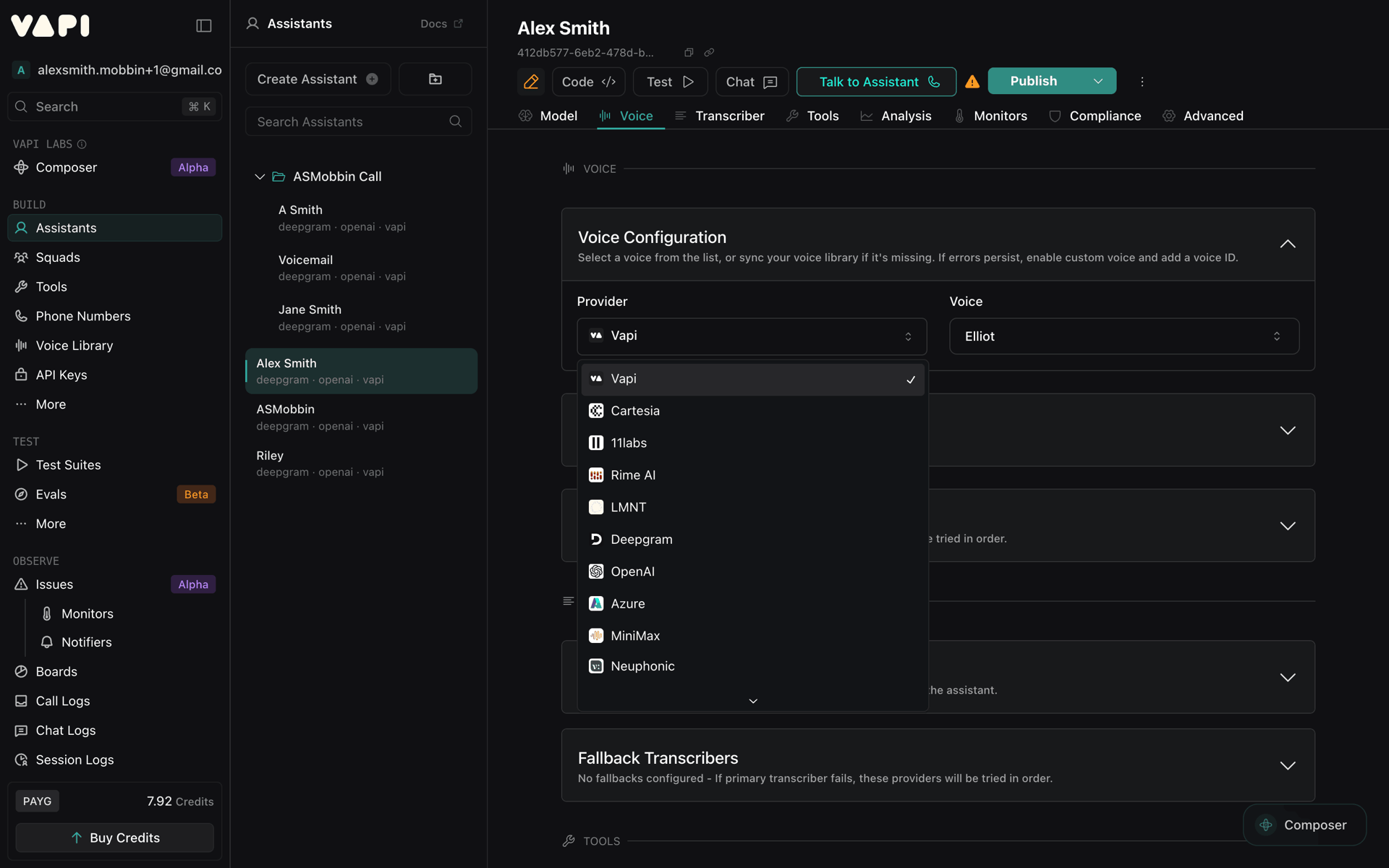Switch to the Analysis tab
The height and width of the screenshot is (868, 1389).
pyautogui.click(x=896, y=116)
